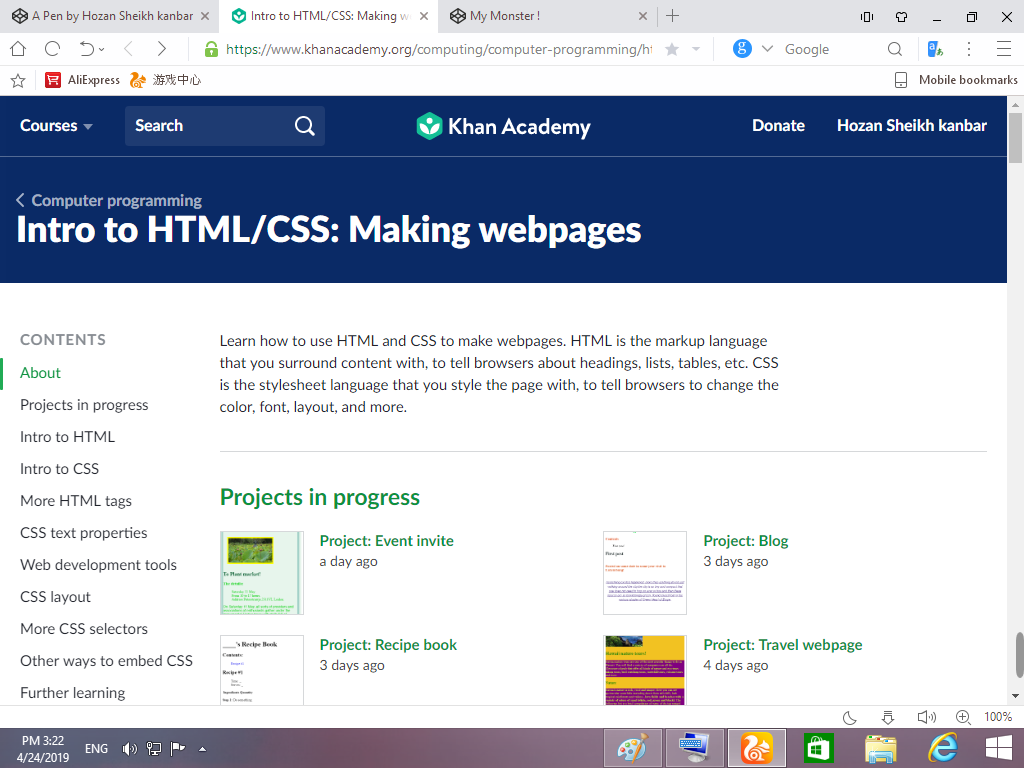Click the browser search magnifier icon
Image resolution: width=1024 pixels, height=768 pixels.
point(895,49)
